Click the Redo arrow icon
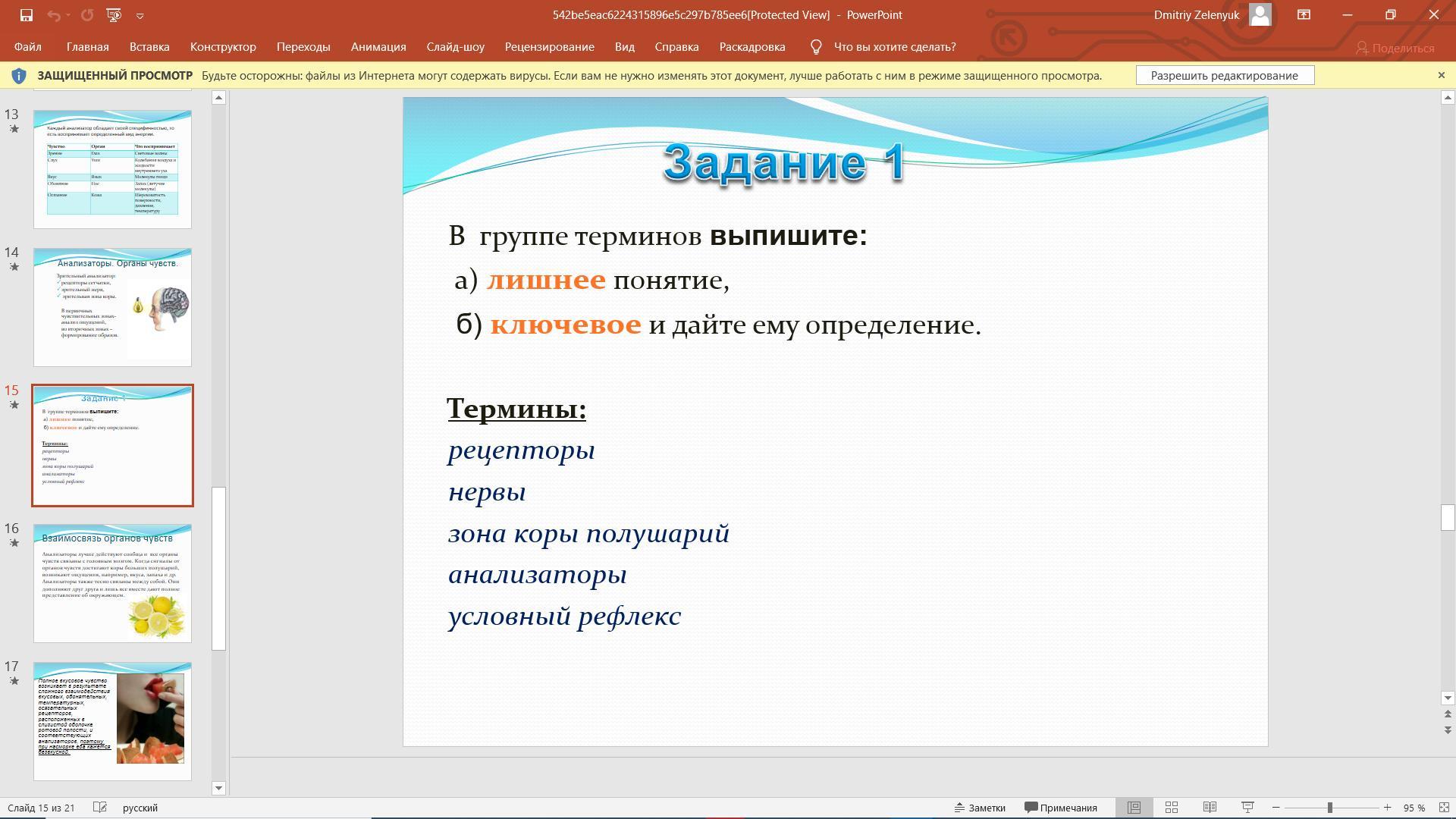This screenshot has height=819, width=1456. click(x=87, y=15)
